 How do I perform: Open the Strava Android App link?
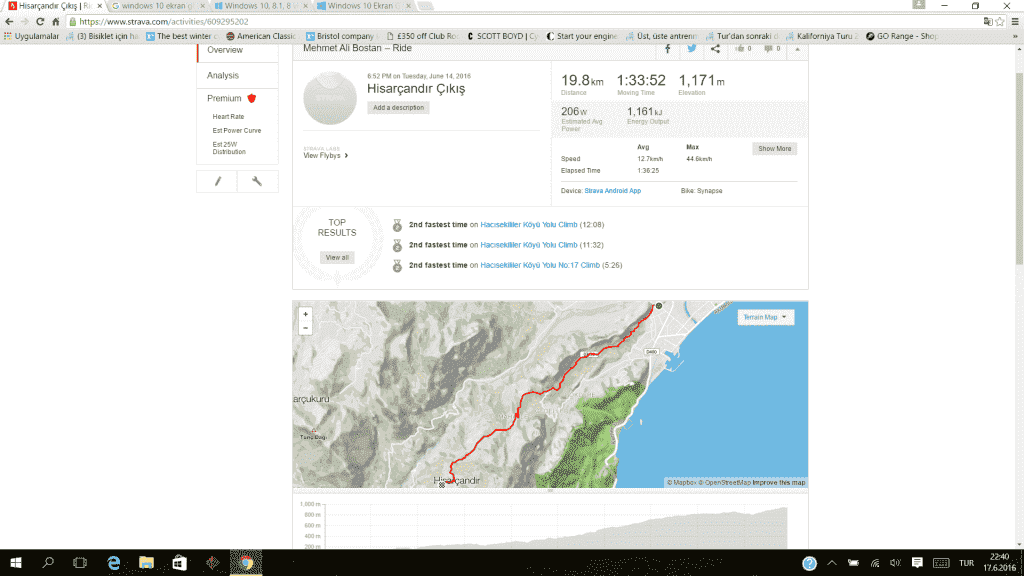[x=612, y=190]
